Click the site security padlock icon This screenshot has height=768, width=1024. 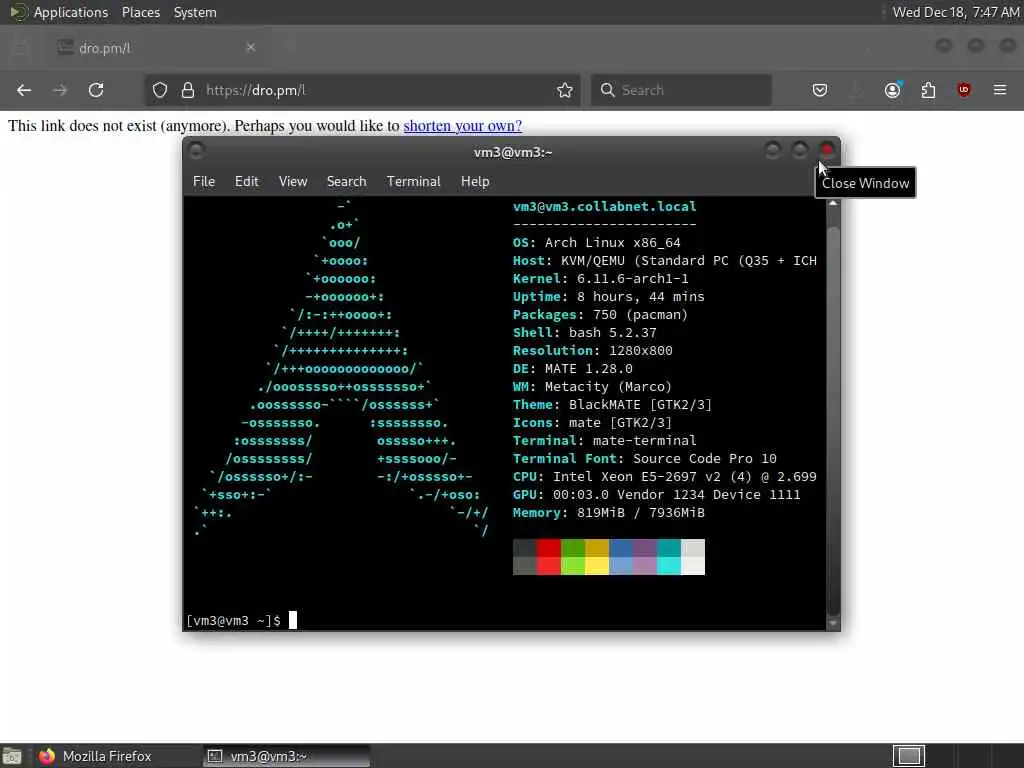coord(187,90)
